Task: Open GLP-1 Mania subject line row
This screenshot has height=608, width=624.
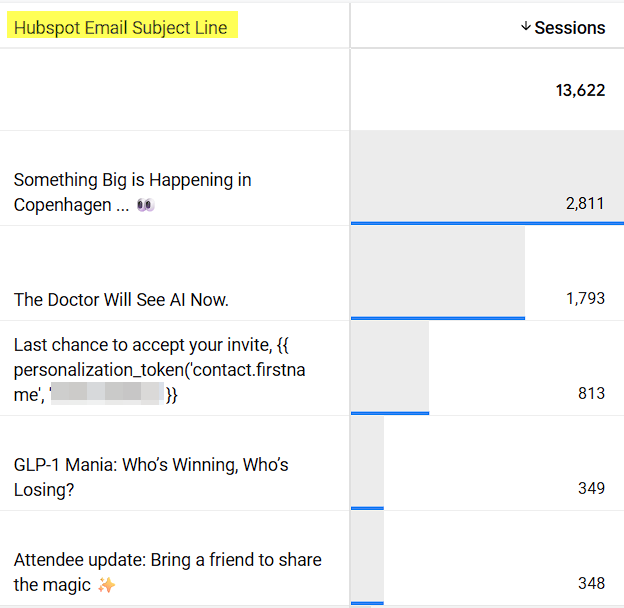Action: tap(312, 463)
